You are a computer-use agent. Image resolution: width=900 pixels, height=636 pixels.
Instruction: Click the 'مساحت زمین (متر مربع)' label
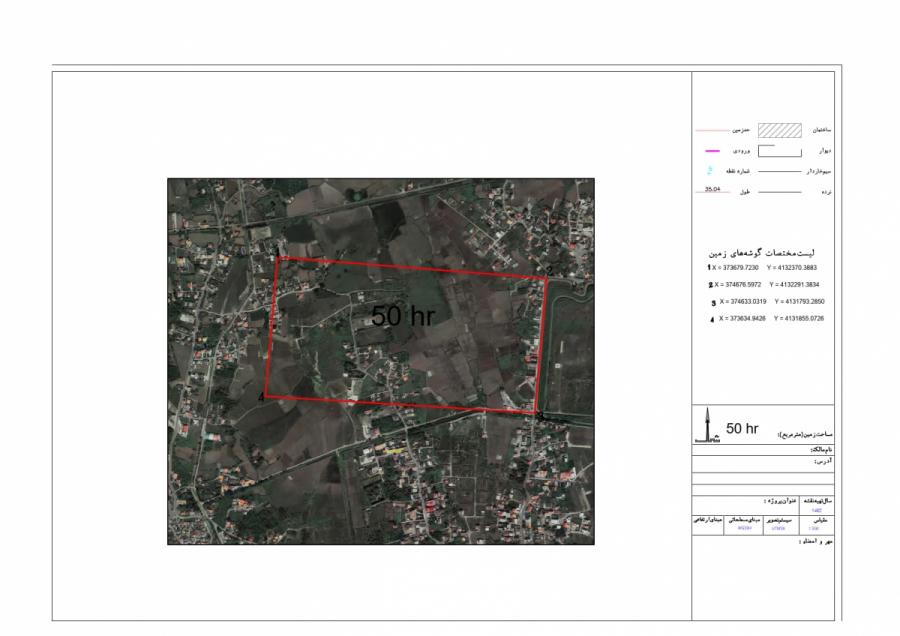tap(805, 435)
